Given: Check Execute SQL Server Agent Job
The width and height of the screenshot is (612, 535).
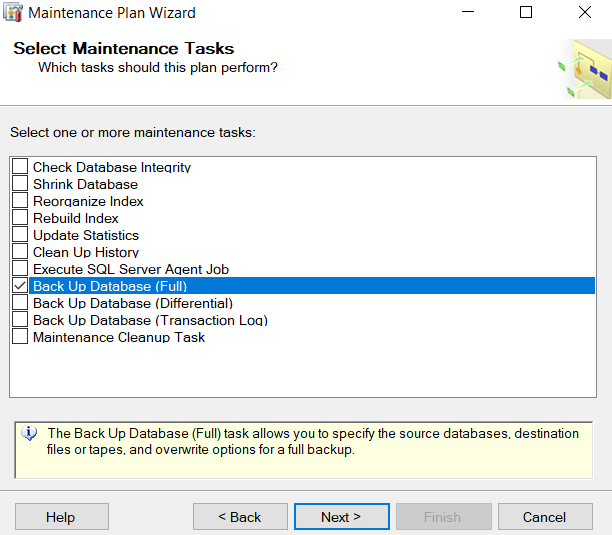Looking at the screenshot, I should point(20,269).
